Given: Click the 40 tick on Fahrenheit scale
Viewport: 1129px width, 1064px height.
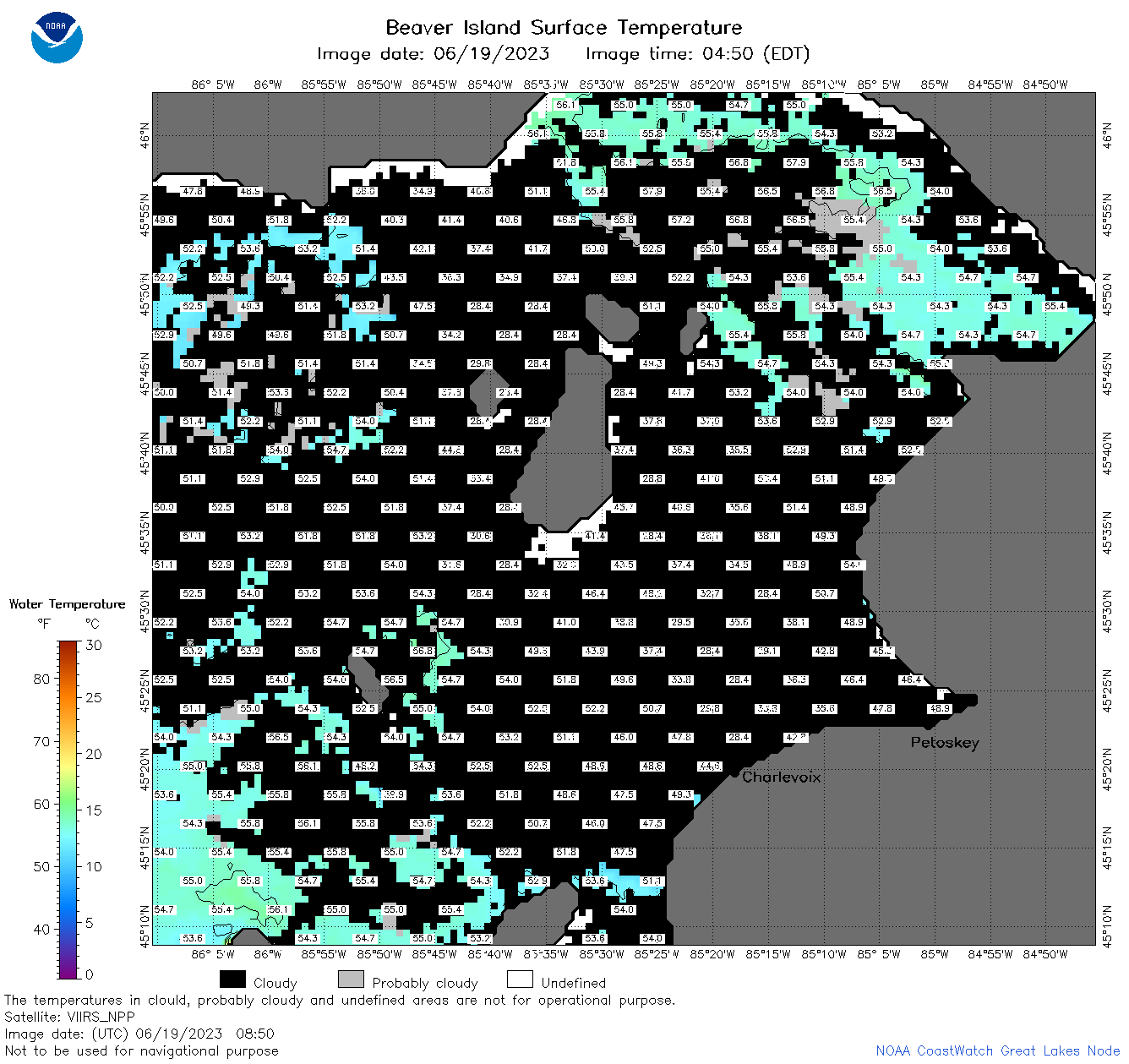Looking at the screenshot, I should [41, 929].
